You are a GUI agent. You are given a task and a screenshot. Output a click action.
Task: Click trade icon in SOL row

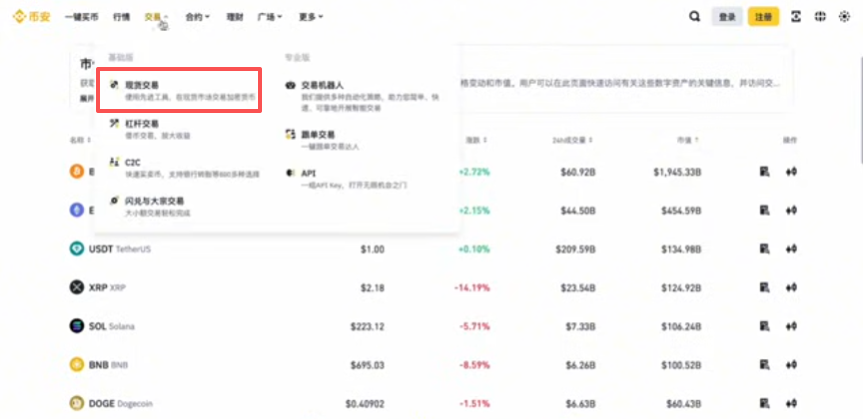[791, 326]
